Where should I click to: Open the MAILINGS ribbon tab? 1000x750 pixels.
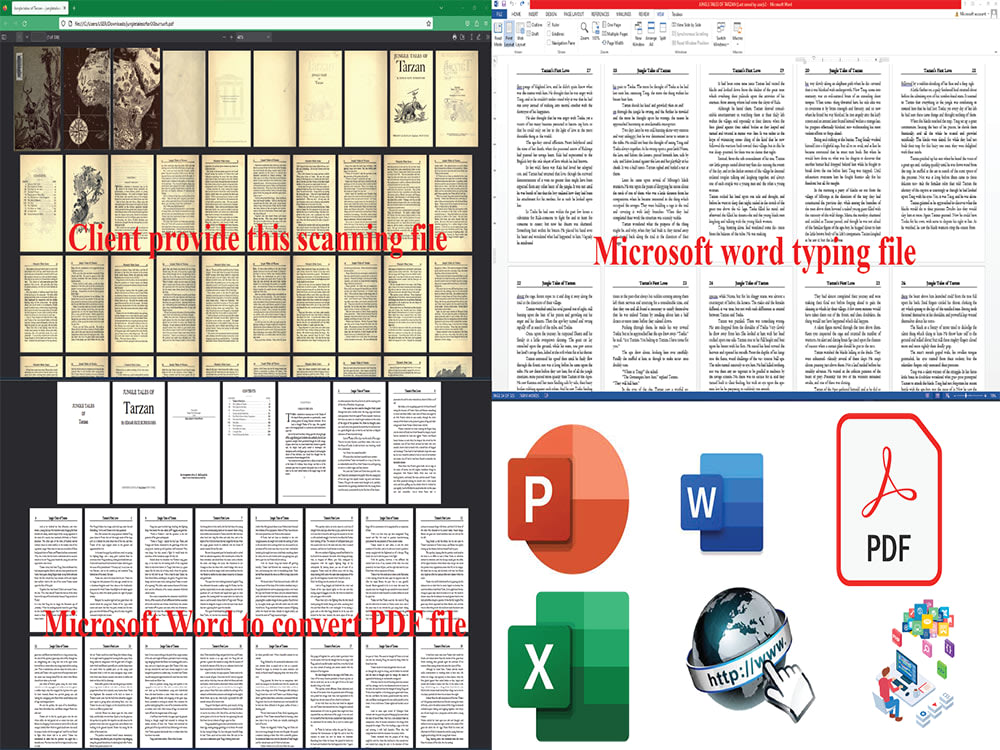(x=624, y=14)
